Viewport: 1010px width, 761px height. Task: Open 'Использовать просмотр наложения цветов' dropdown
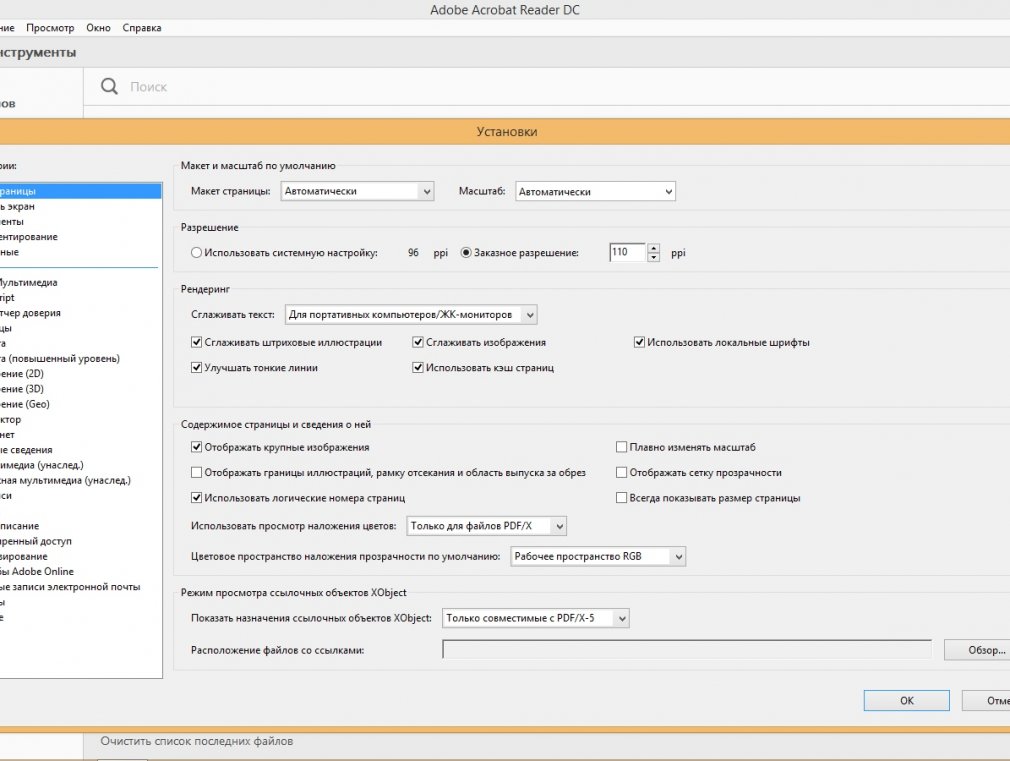486,526
